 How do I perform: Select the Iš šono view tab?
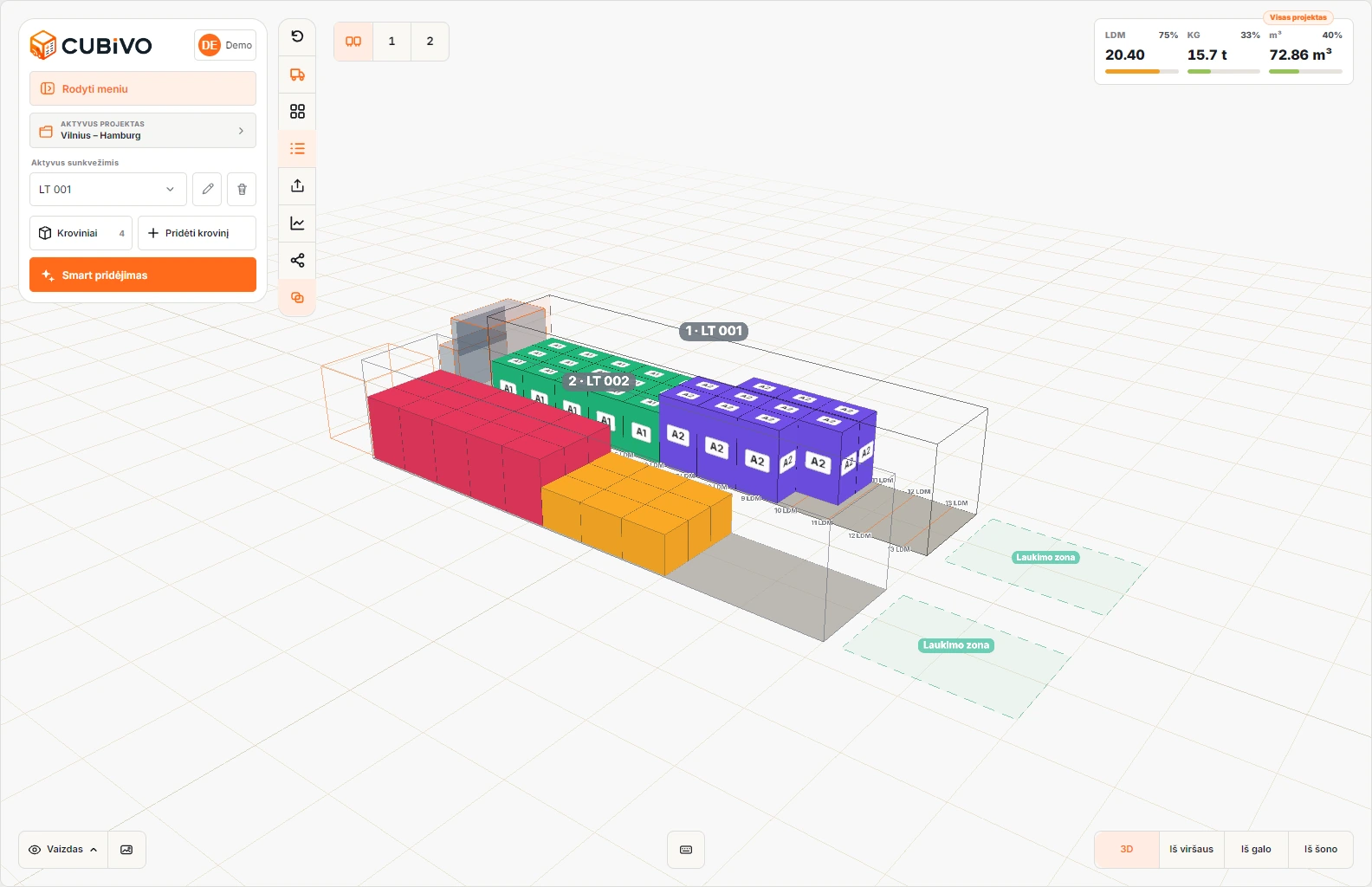[1321, 850]
